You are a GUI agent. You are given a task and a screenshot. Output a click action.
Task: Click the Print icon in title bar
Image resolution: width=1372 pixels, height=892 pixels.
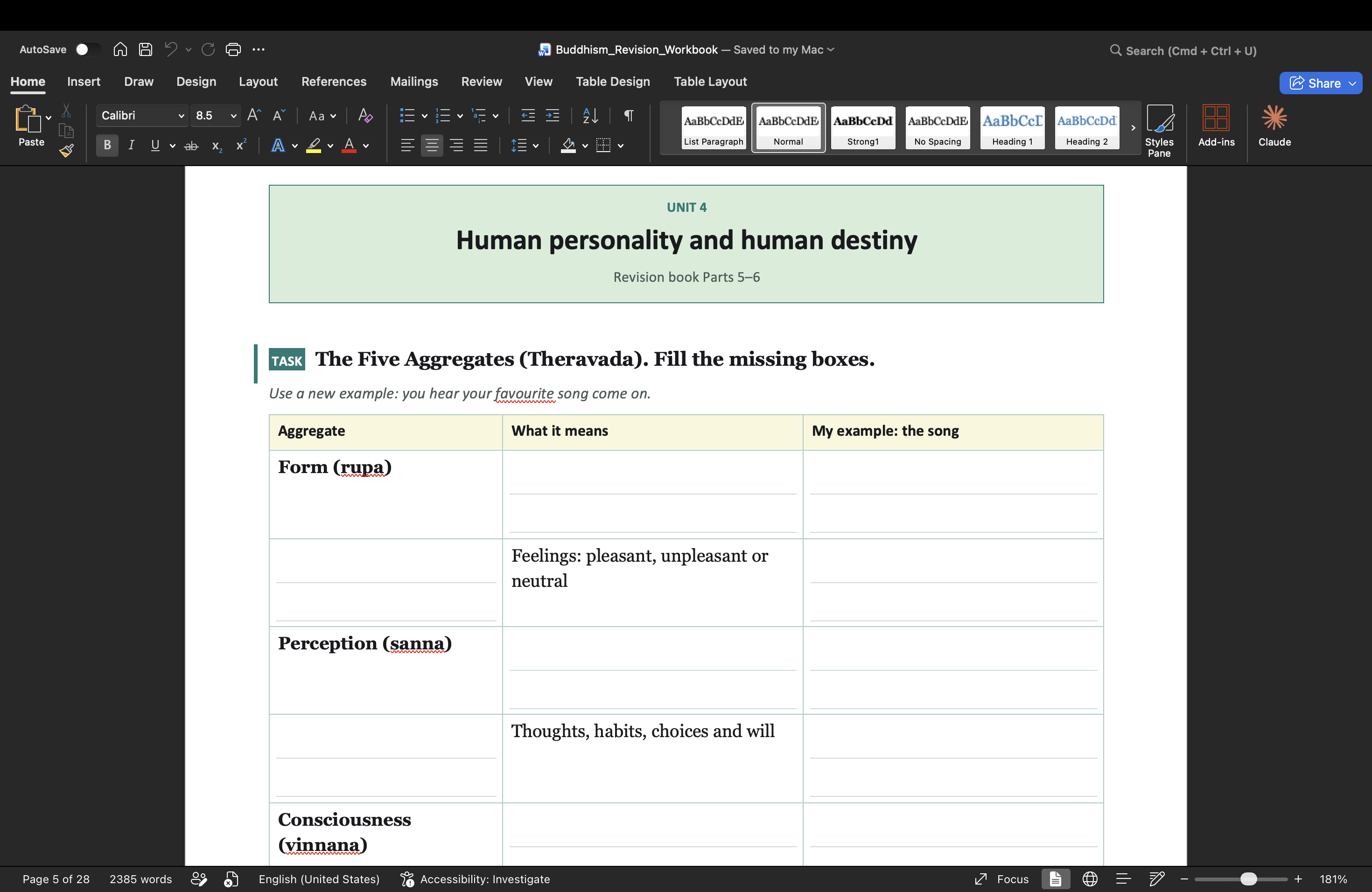click(233, 49)
